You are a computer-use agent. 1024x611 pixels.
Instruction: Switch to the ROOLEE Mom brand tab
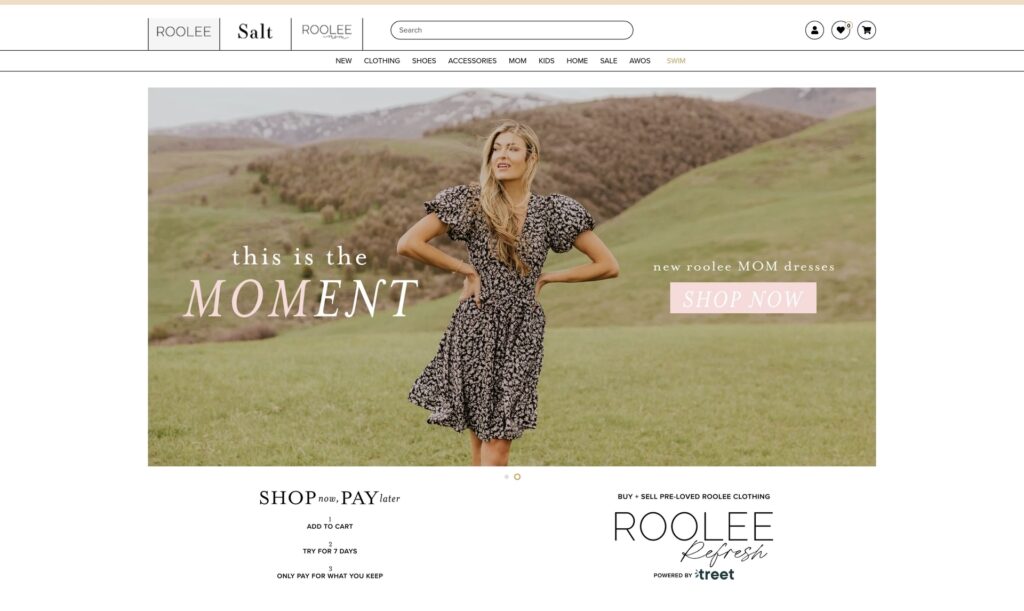[x=327, y=33]
